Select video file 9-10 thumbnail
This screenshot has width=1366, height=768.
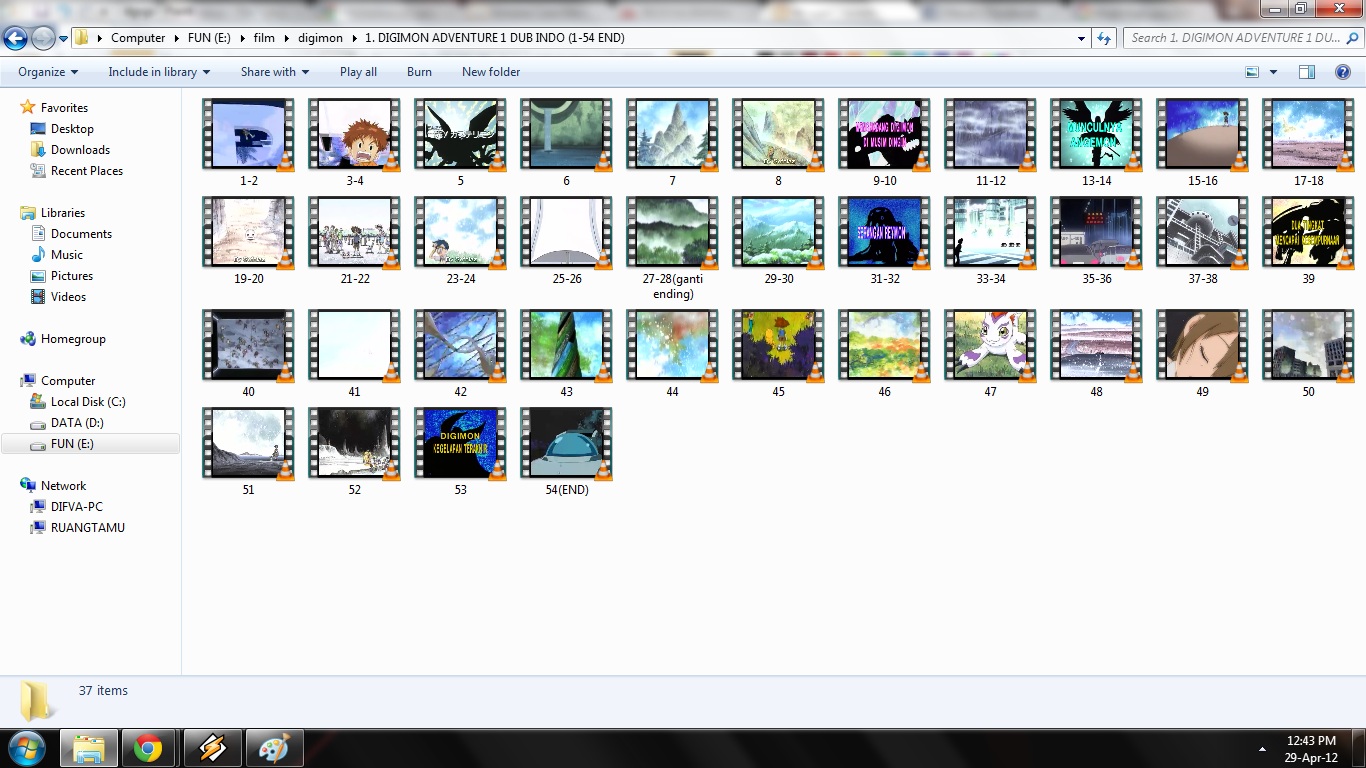884,133
